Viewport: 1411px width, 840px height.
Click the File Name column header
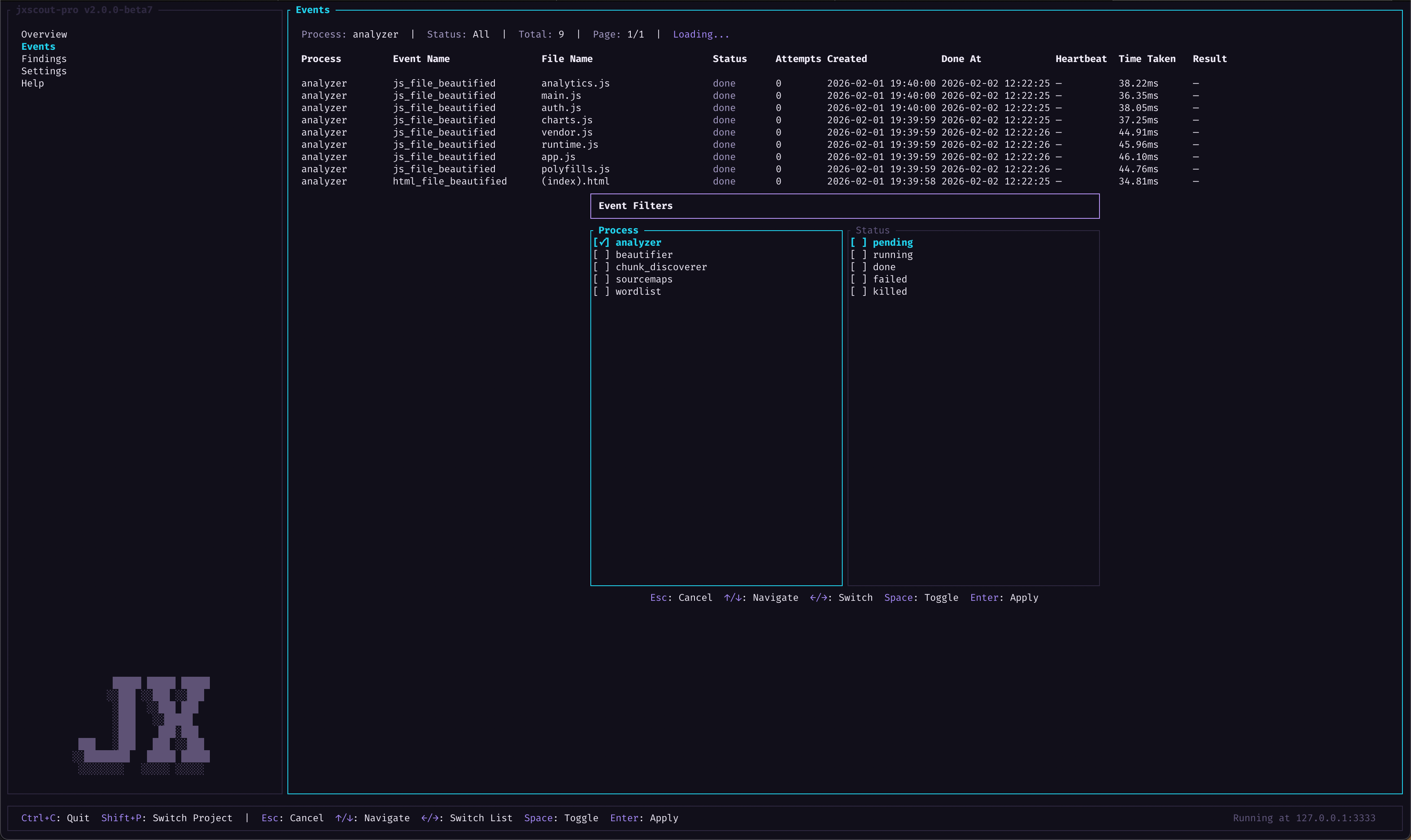(567, 59)
